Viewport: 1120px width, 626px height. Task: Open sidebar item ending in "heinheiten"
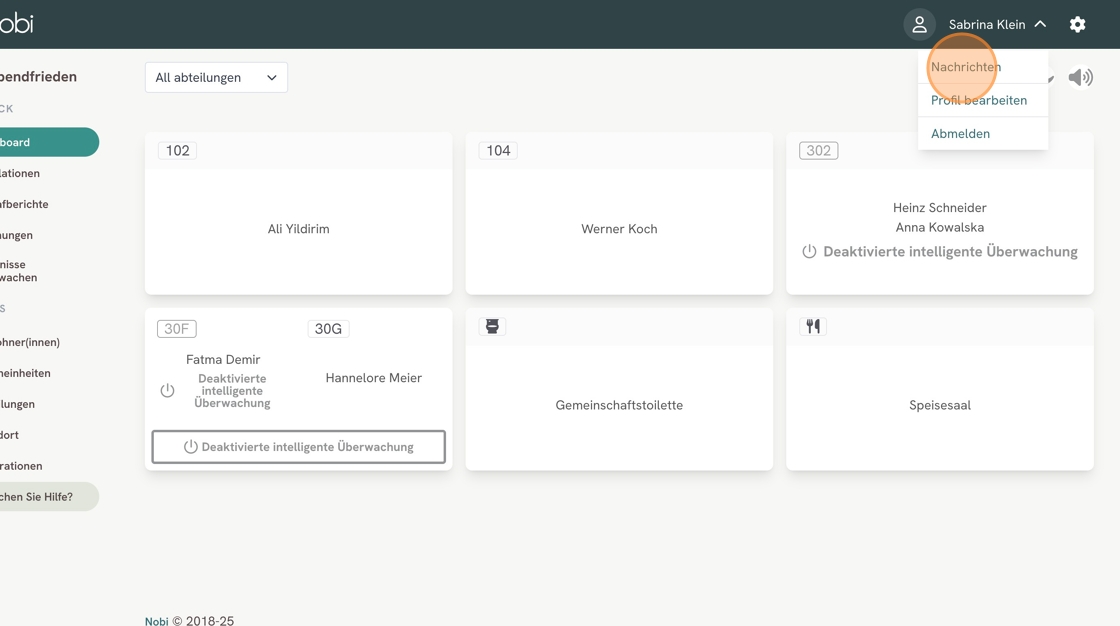click(25, 373)
